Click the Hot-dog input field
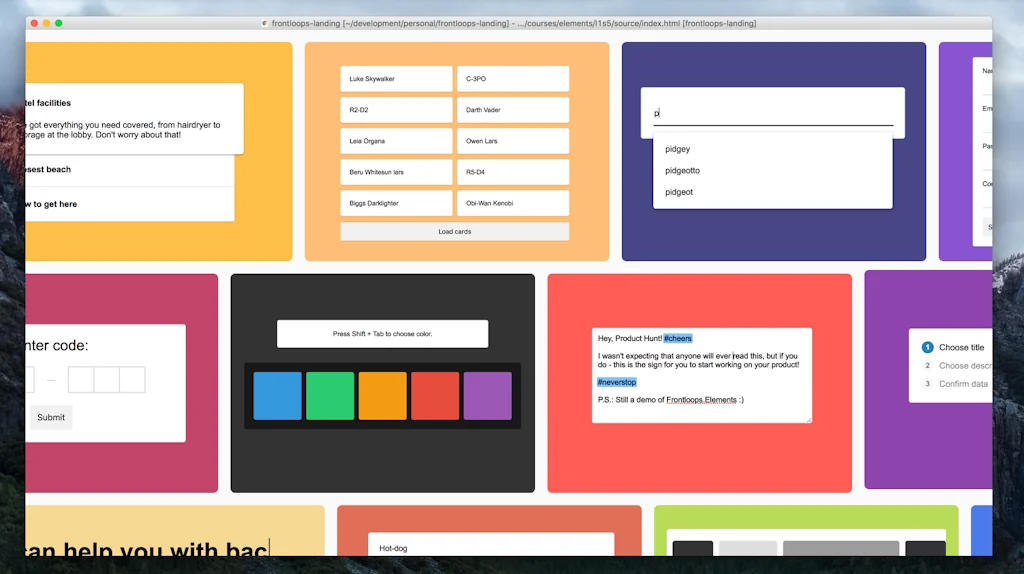Viewport: 1024px width, 574px height. (491, 545)
